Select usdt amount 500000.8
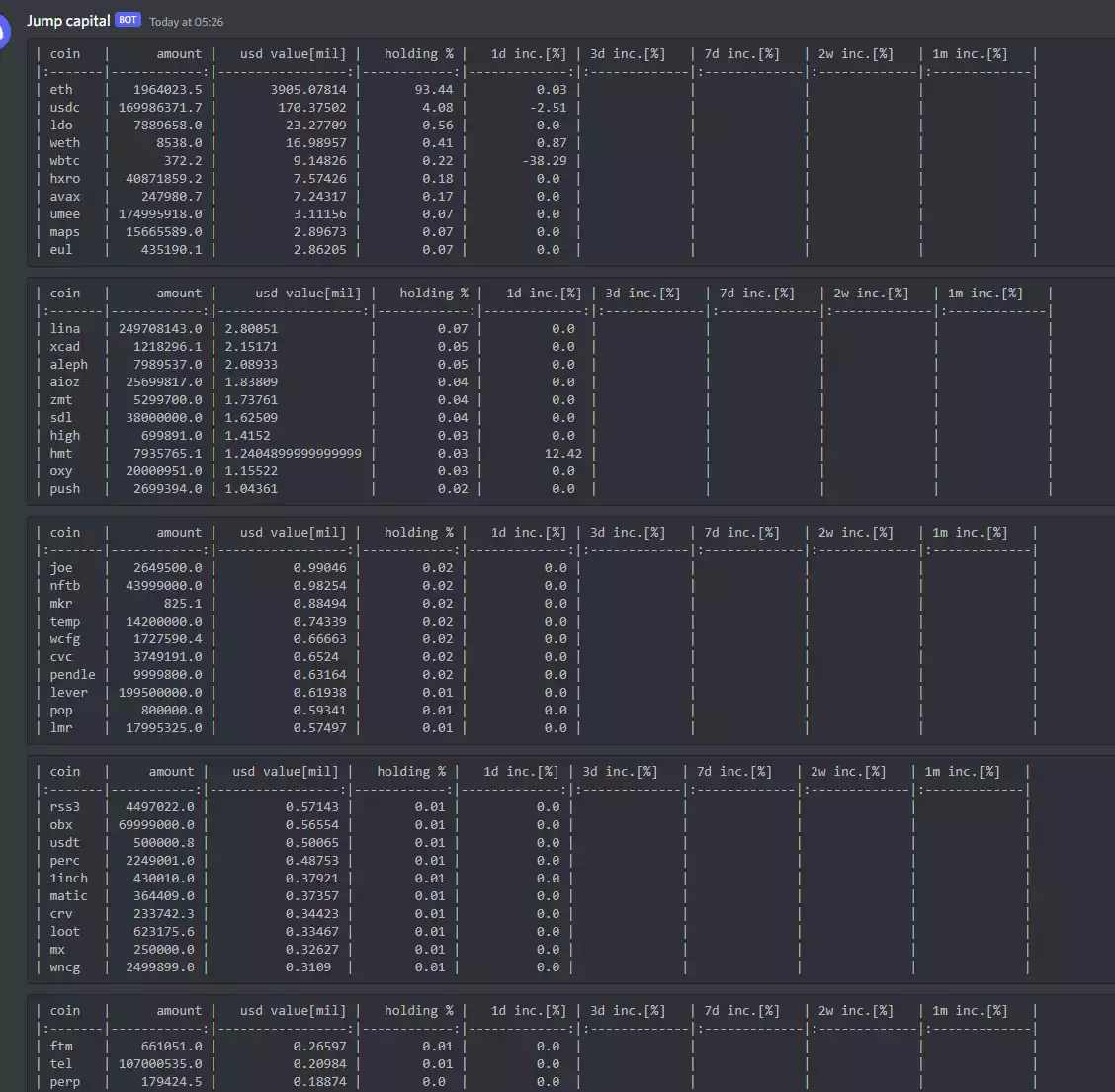The image size is (1115, 1092). coord(160,843)
